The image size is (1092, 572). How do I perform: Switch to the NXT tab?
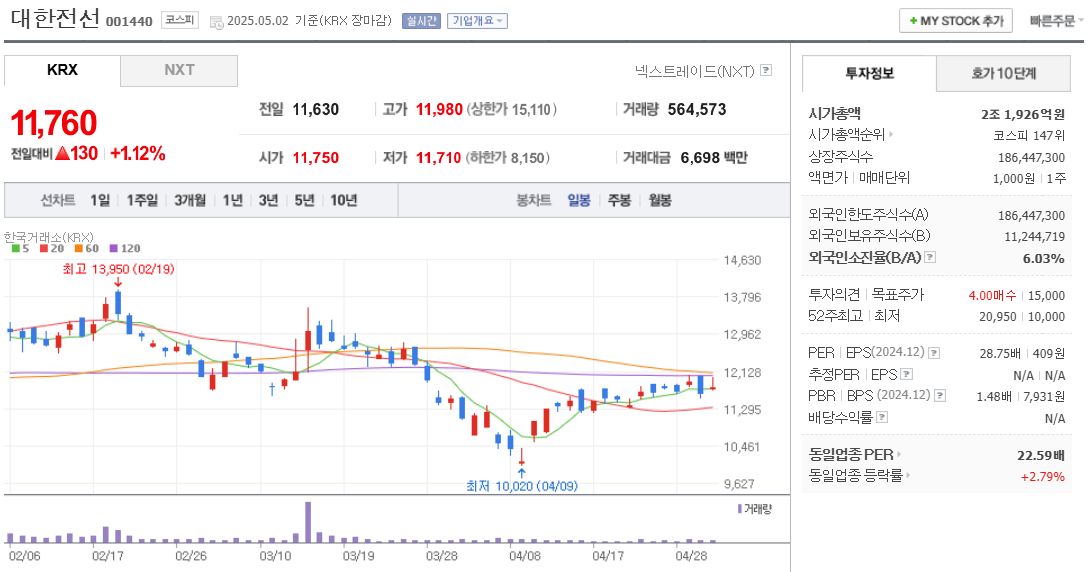(179, 70)
